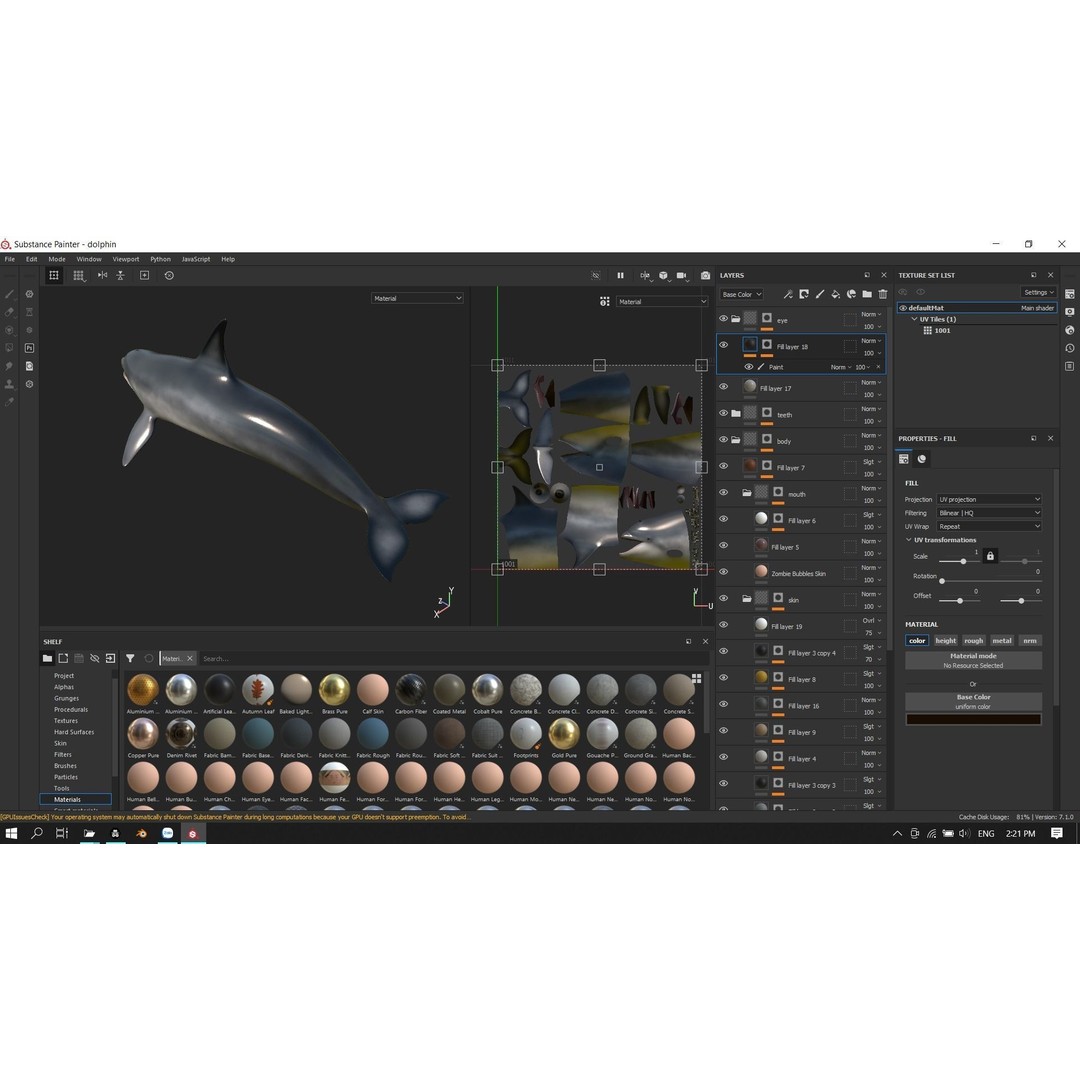Open the 3D cube view mode options
The image size is (1080, 1080).
(x=663, y=276)
